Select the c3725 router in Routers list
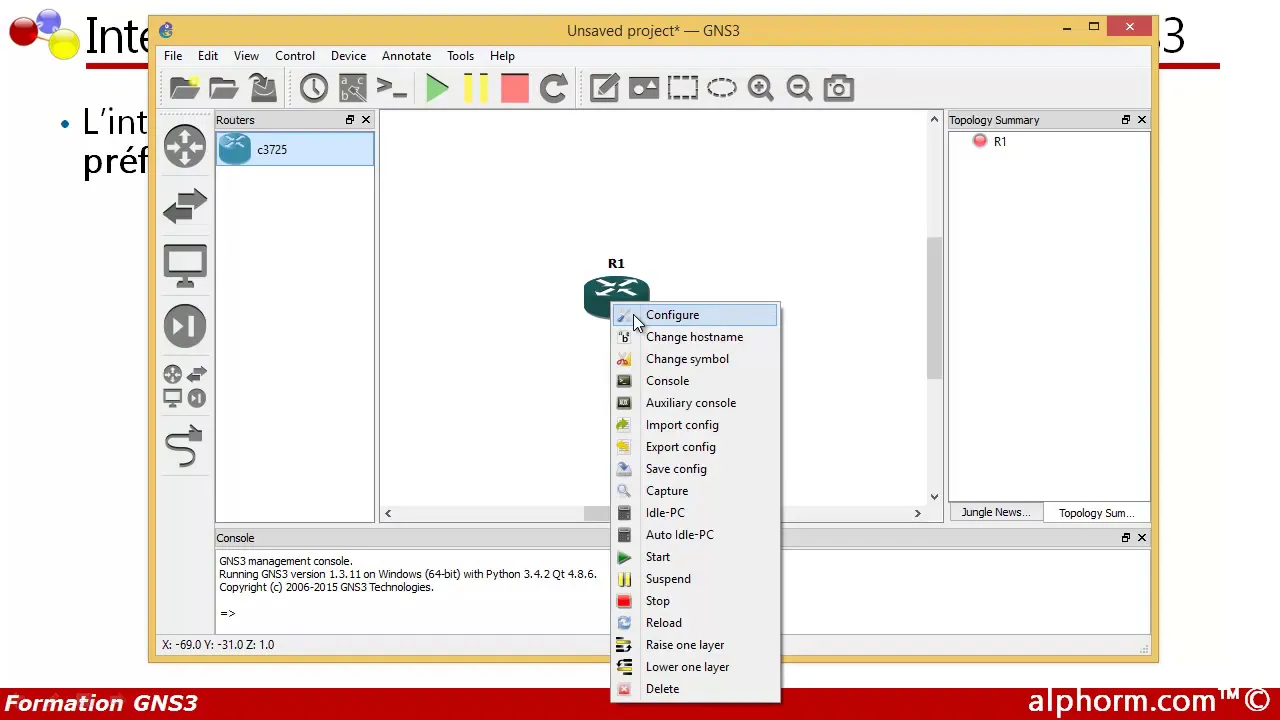The height and width of the screenshot is (720, 1280). coord(295,149)
